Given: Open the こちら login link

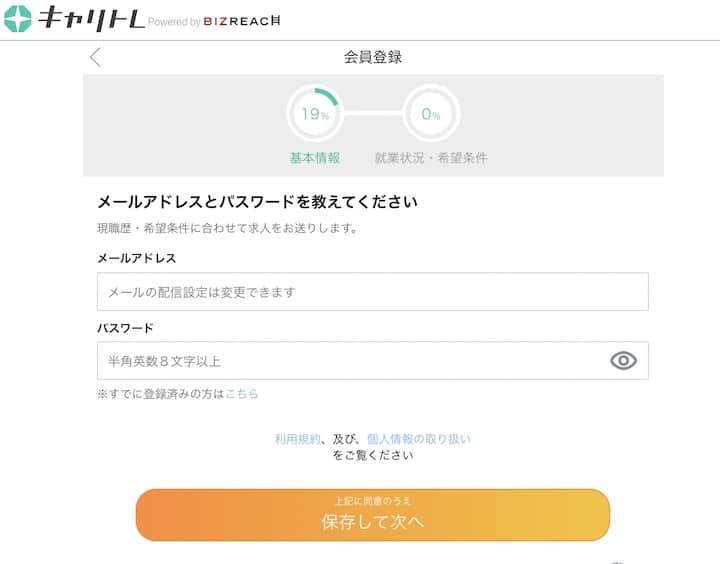Looking at the screenshot, I should [x=242, y=394].
